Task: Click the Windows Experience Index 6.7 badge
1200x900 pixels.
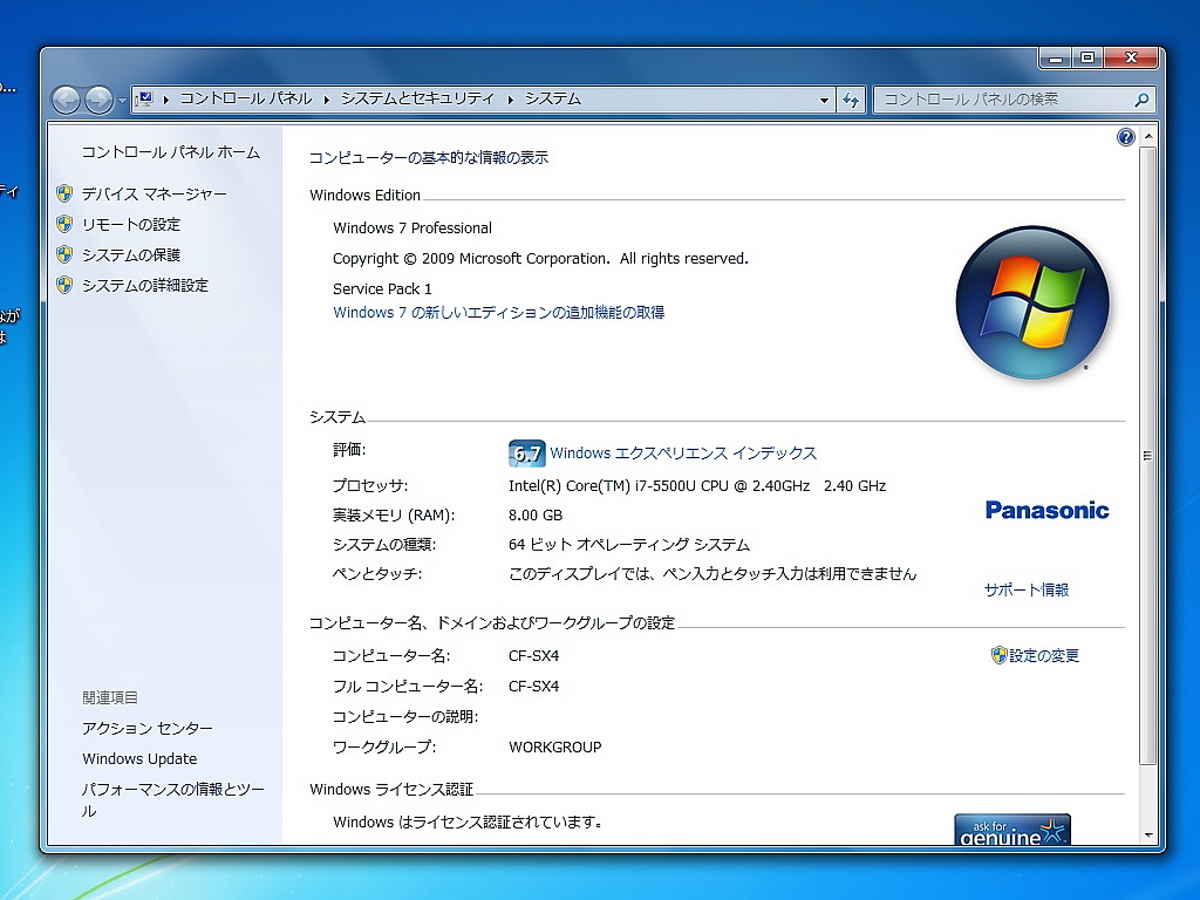Action: pos(526,454)
